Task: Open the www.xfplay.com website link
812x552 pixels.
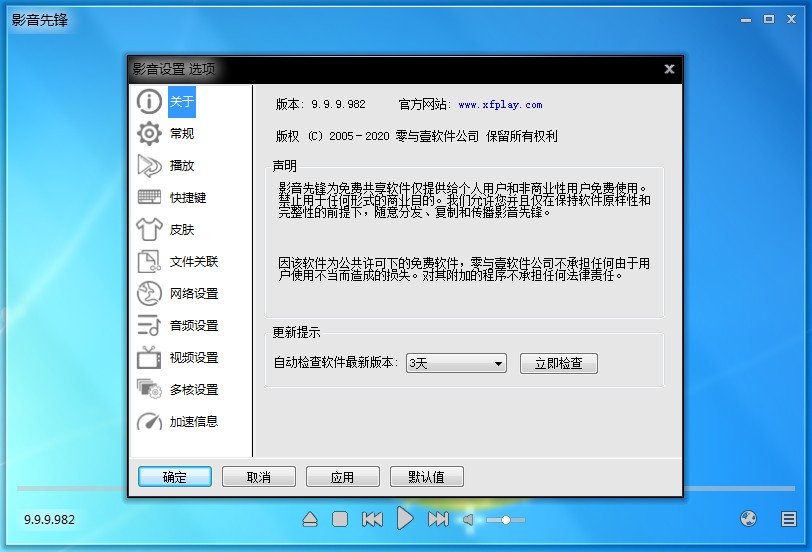Action: (500, 104)
